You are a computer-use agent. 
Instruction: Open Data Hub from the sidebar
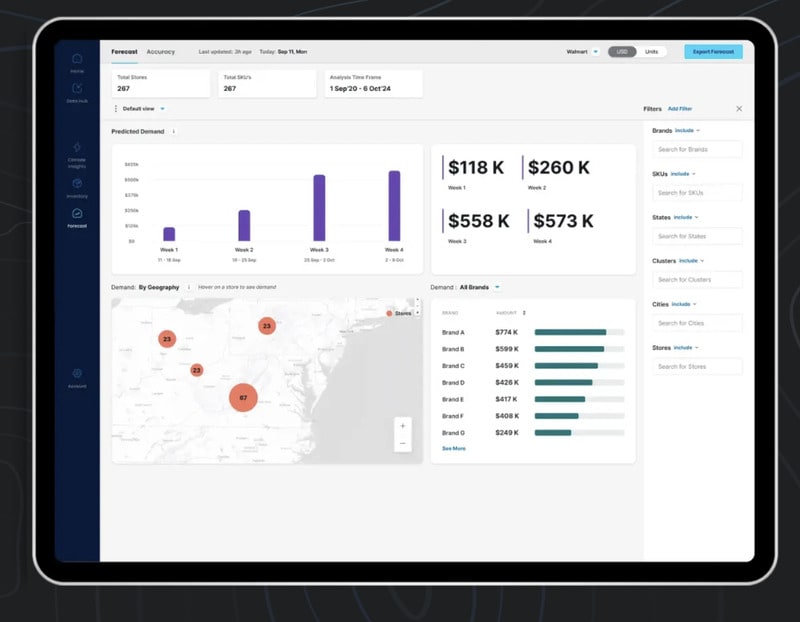coord(77,90)
